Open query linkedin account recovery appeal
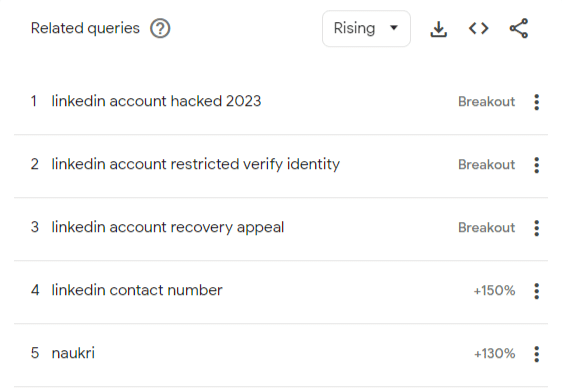 pyautogui.click(x=168, y=227)
